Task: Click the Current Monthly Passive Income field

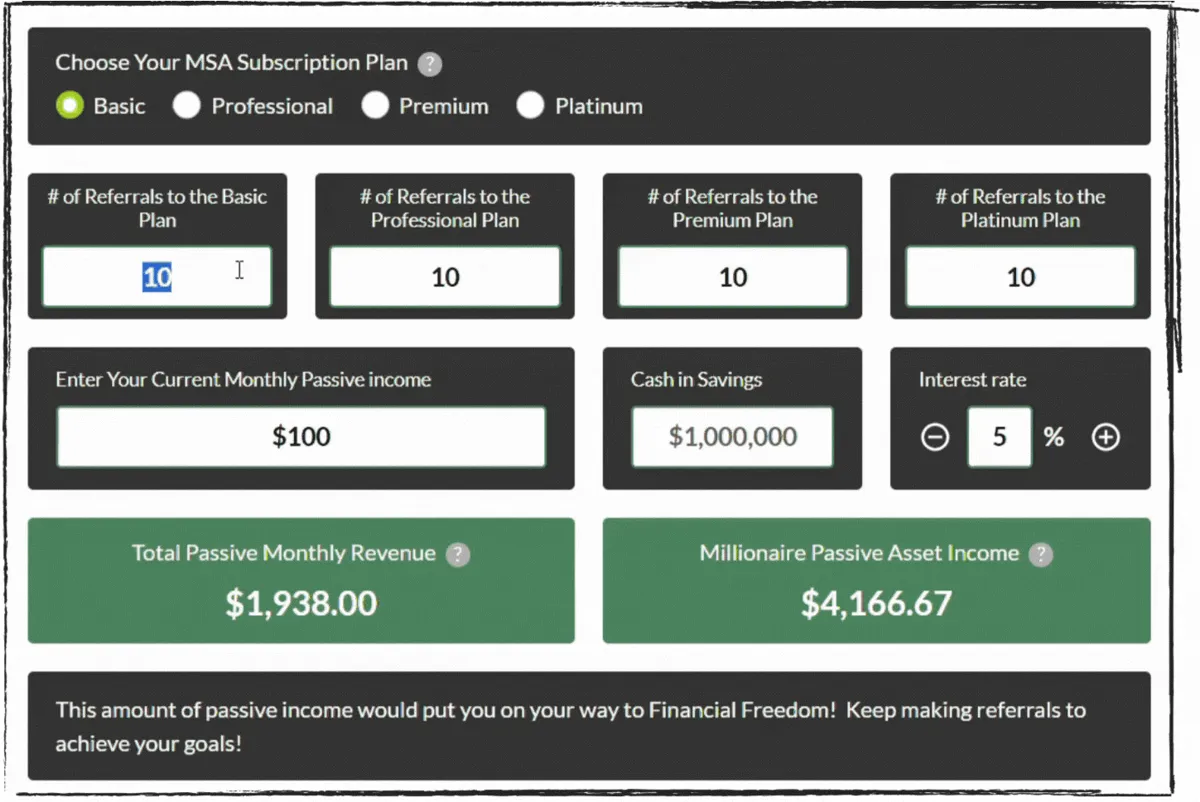Action: tap(301, 437)
